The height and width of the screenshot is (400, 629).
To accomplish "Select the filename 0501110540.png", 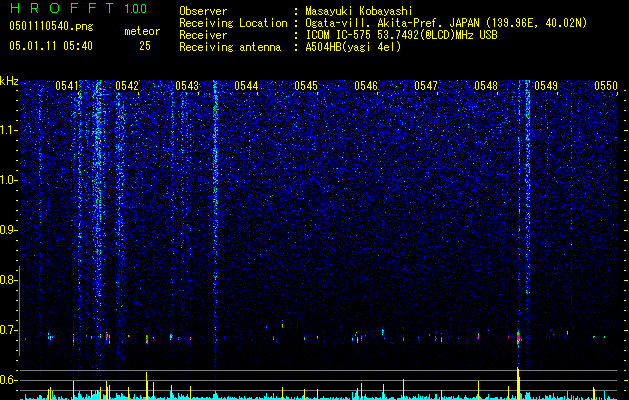I will point(51,27).
